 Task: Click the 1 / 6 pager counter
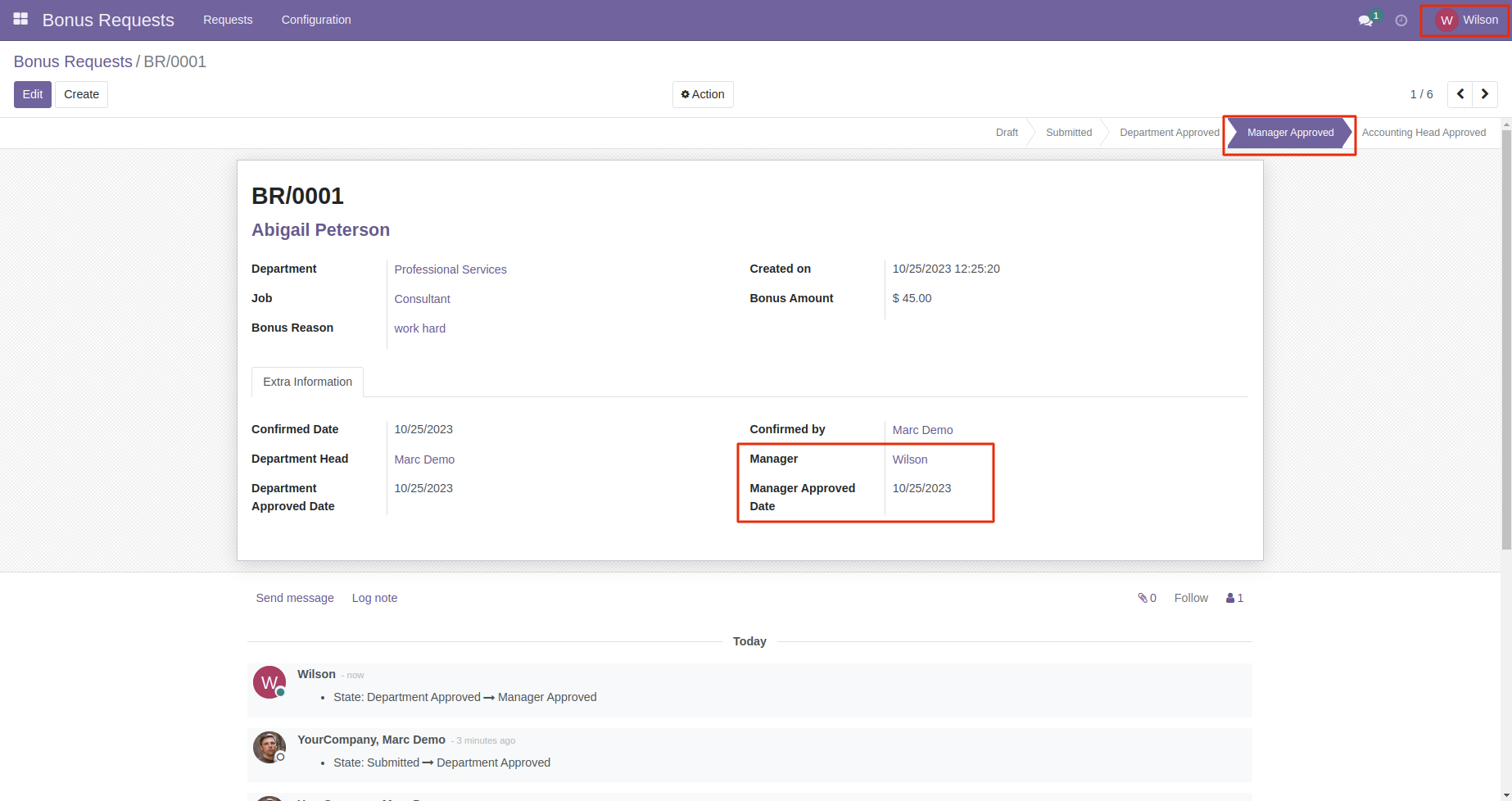tap(1421, 94)
